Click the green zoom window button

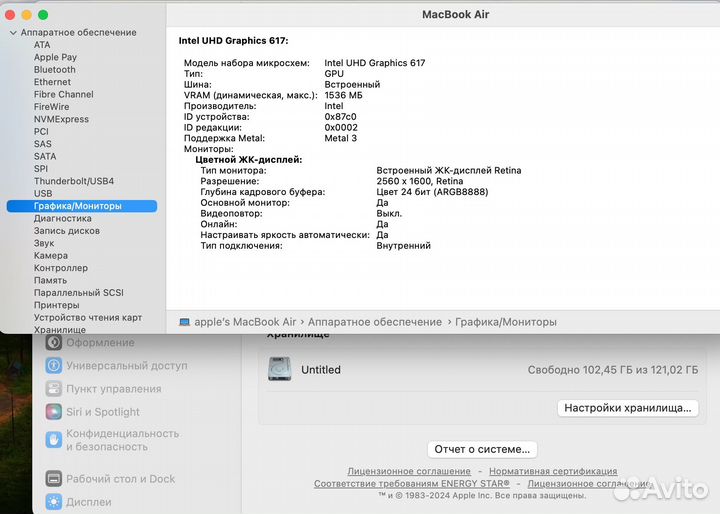[x=43, y=15]
